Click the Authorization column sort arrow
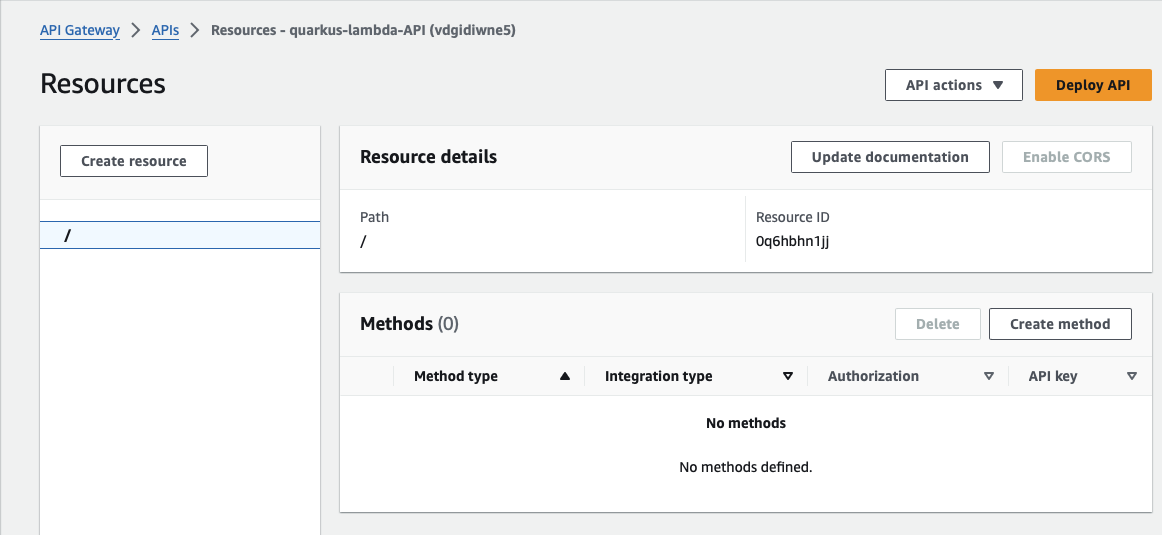The image size is (1162, 535). [988, 376]
